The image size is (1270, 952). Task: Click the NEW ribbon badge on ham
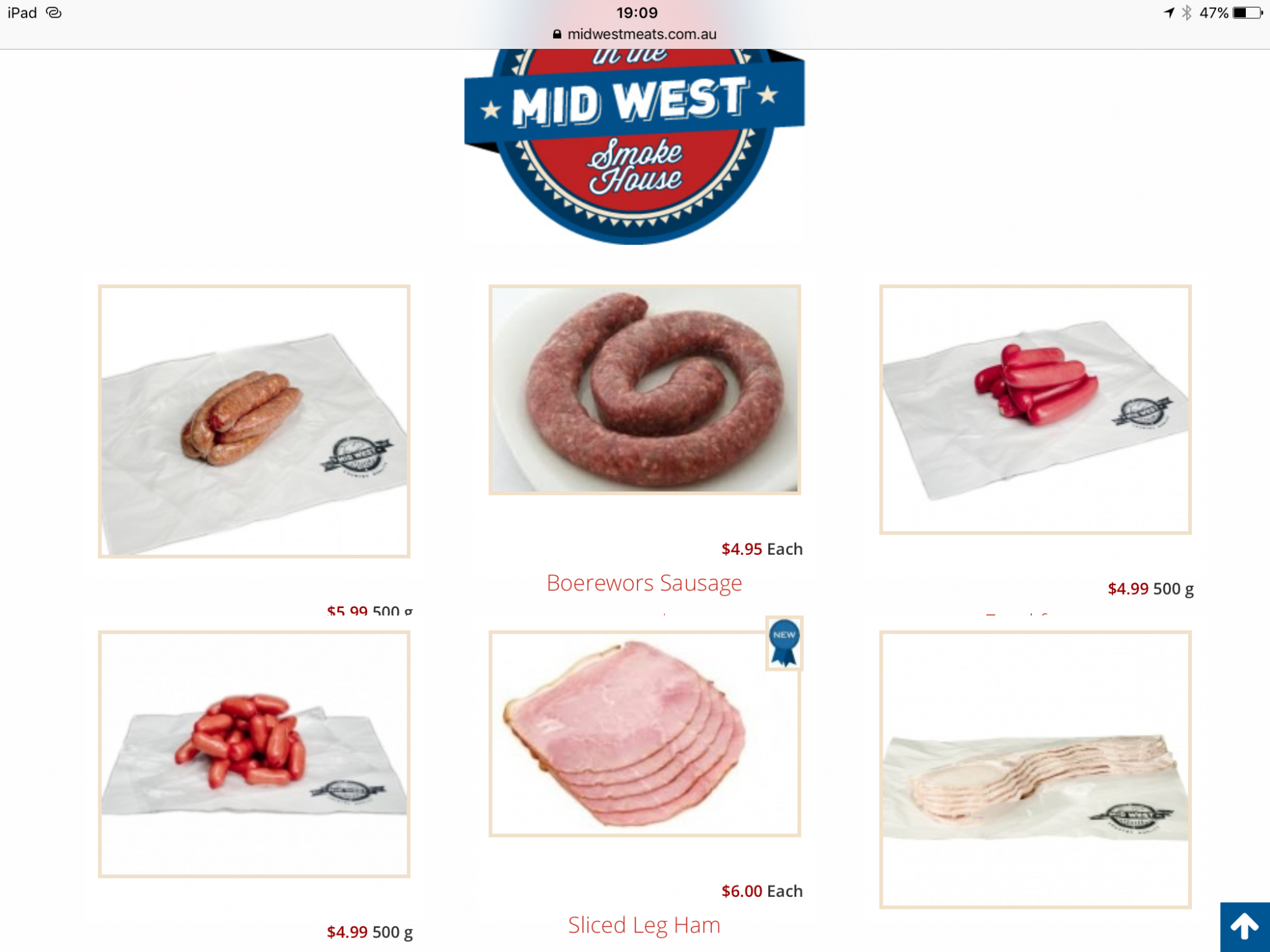pos(784,643)
